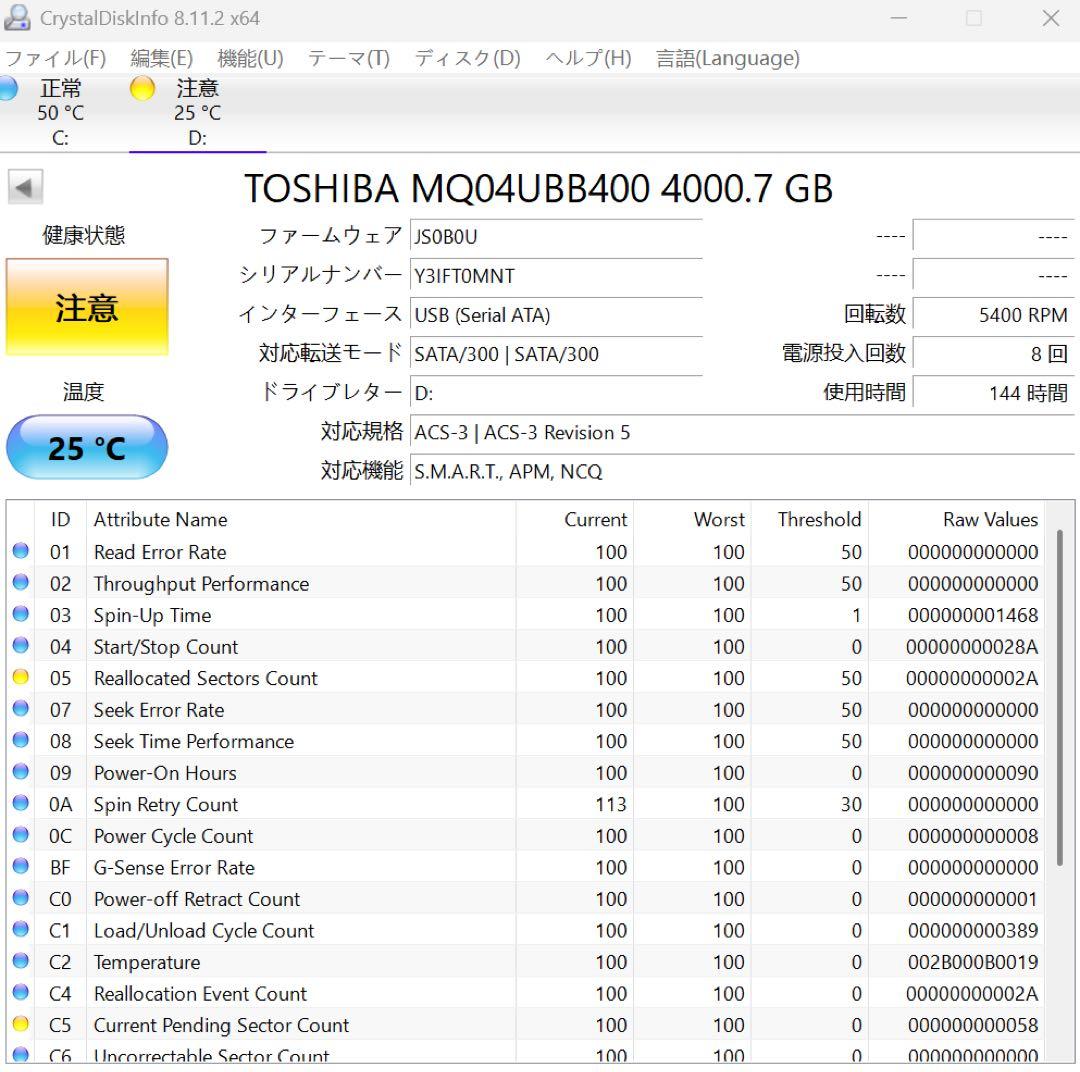This screenshot has width=1080, height=1072.
Task: Click the 25 °C temperature indicator
Action: click(86, 447)
